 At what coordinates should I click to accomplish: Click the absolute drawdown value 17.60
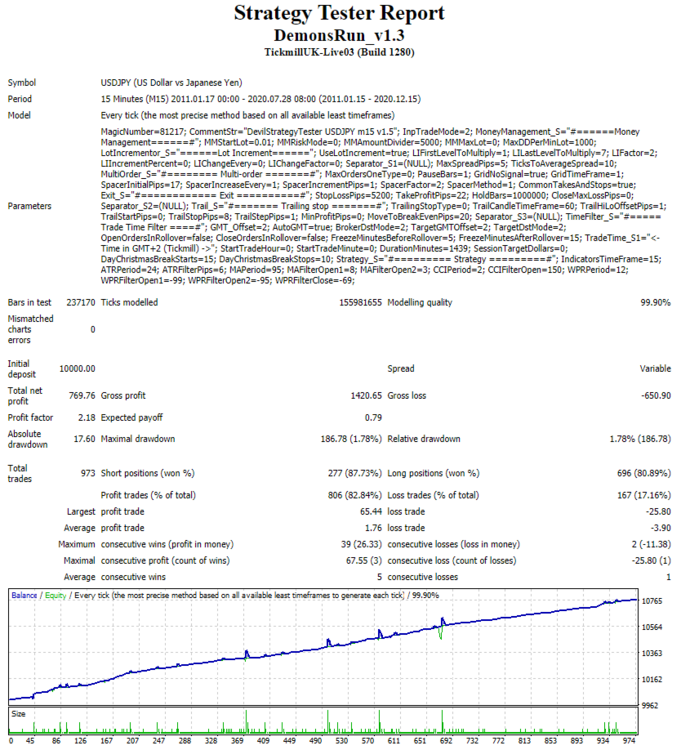[x=84, y=439]
